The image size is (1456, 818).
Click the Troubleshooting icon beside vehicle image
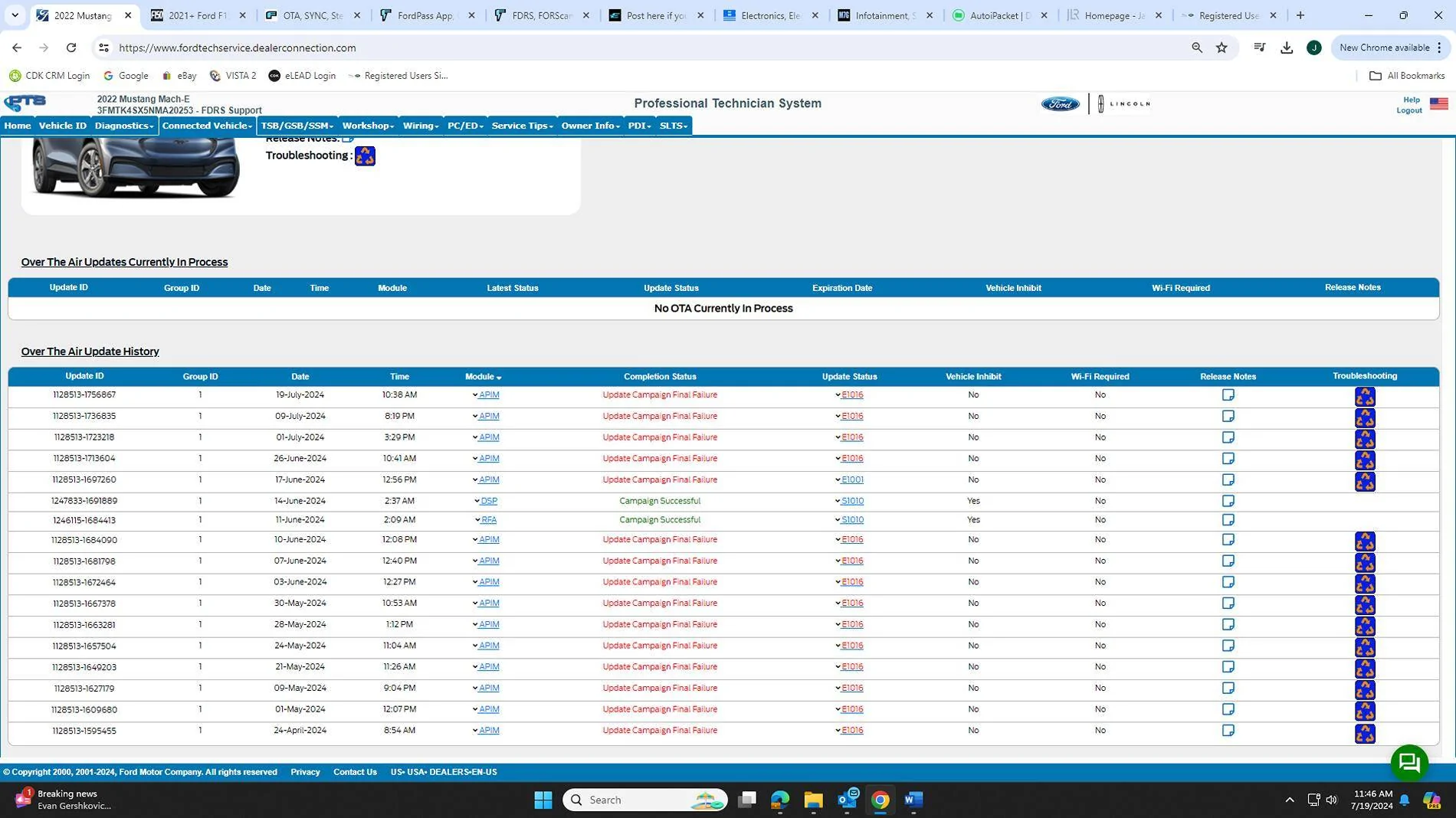(x=365, y=156)
